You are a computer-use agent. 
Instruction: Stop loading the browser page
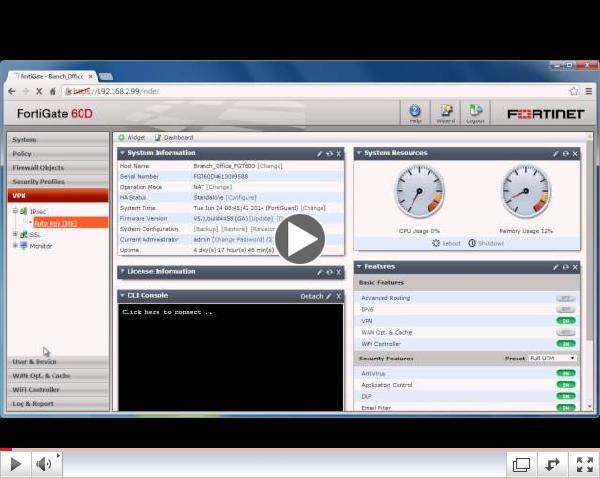(39, 91)
